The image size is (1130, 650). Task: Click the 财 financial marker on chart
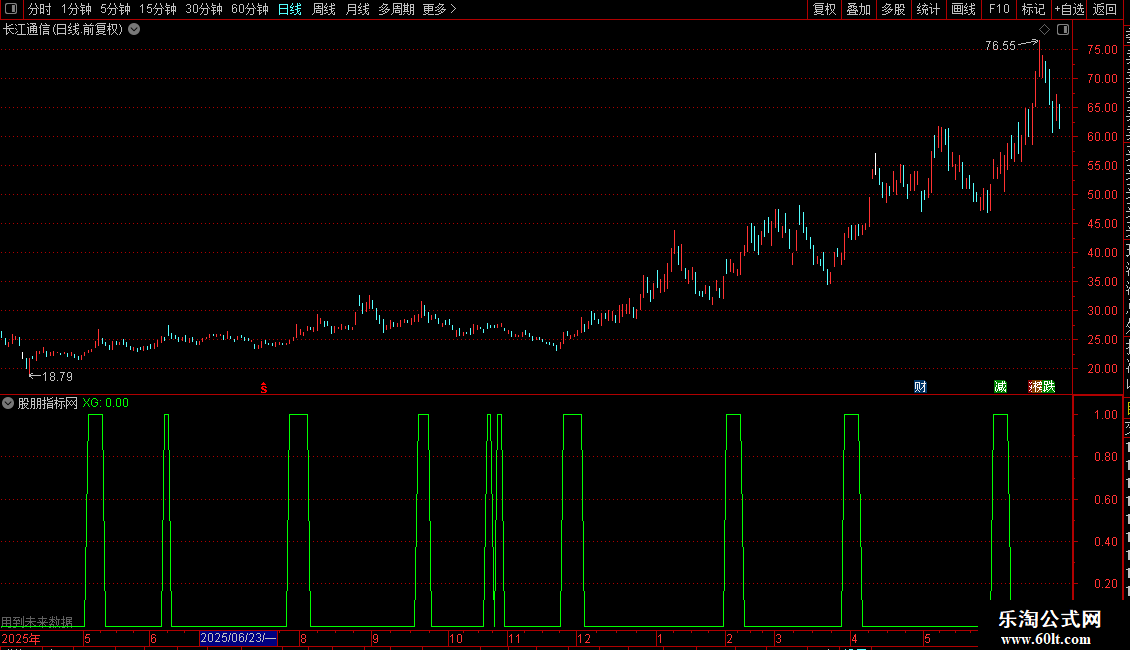(x=920, y=387)
